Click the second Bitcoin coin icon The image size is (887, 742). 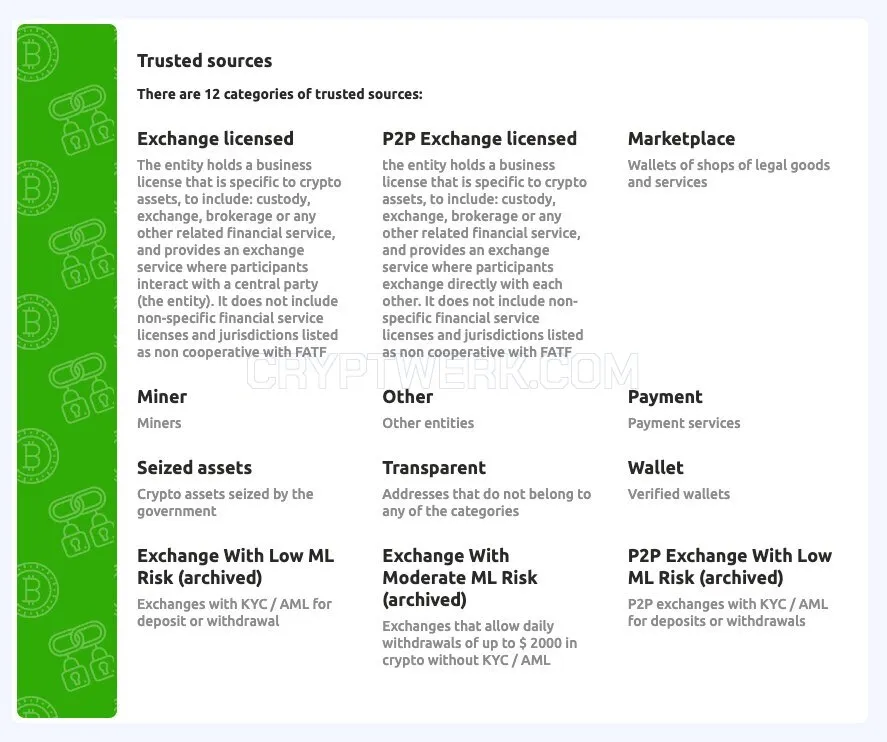37,188
